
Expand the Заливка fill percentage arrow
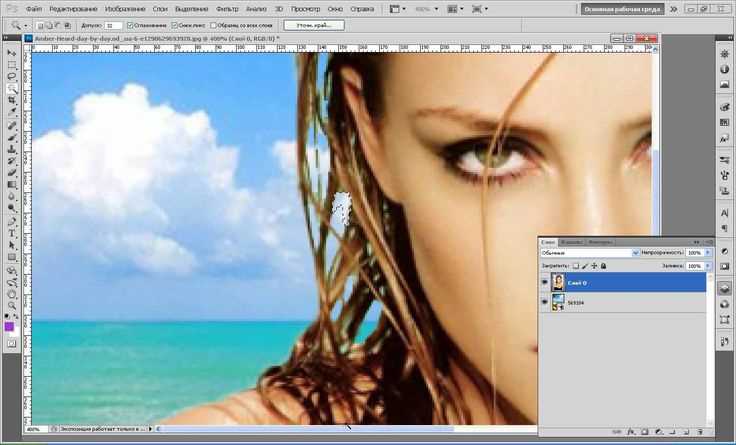(708, 266)
